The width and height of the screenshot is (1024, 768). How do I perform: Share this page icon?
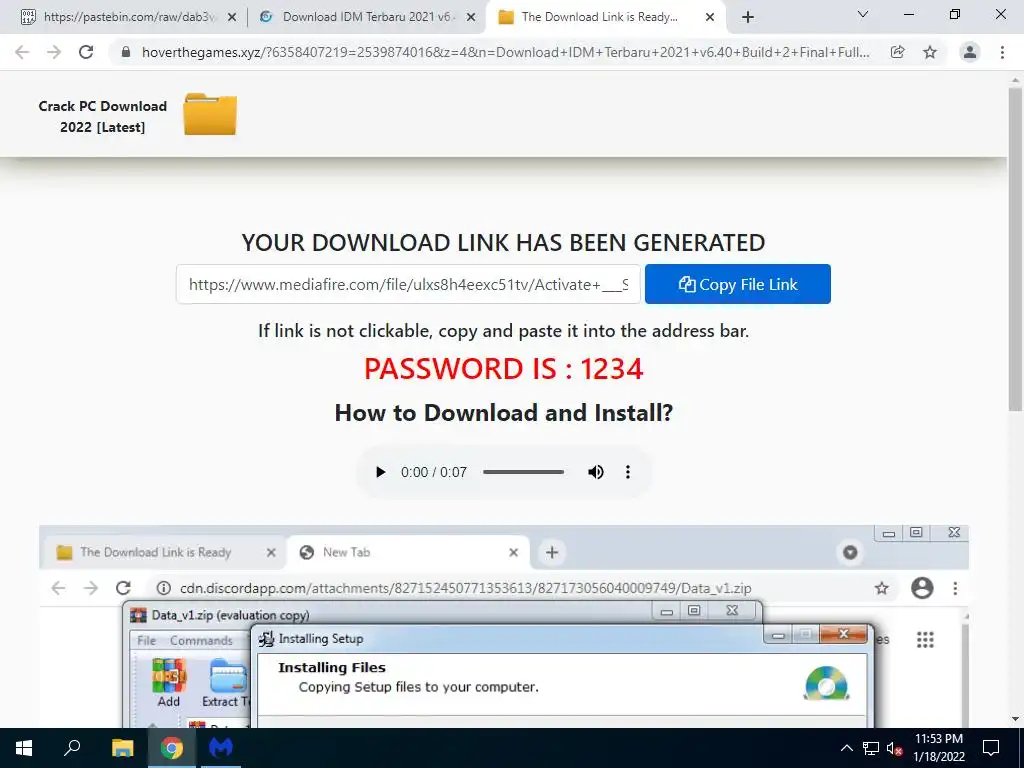click(x=898, y=52)
